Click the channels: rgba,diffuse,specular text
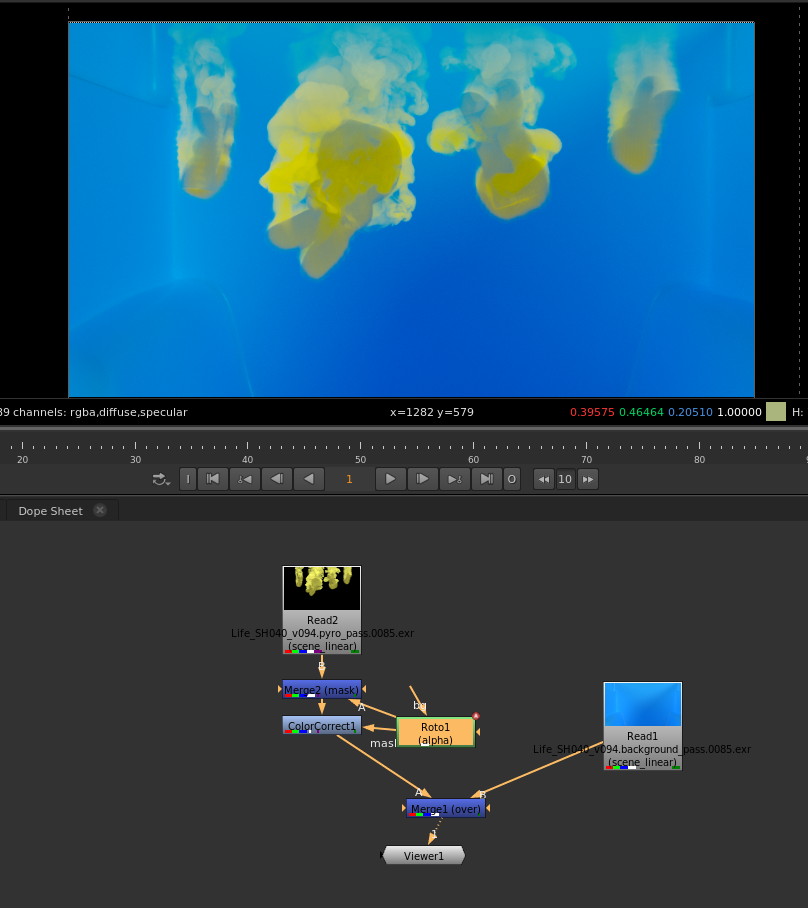808x908 pixels. (x=100, y=412)
